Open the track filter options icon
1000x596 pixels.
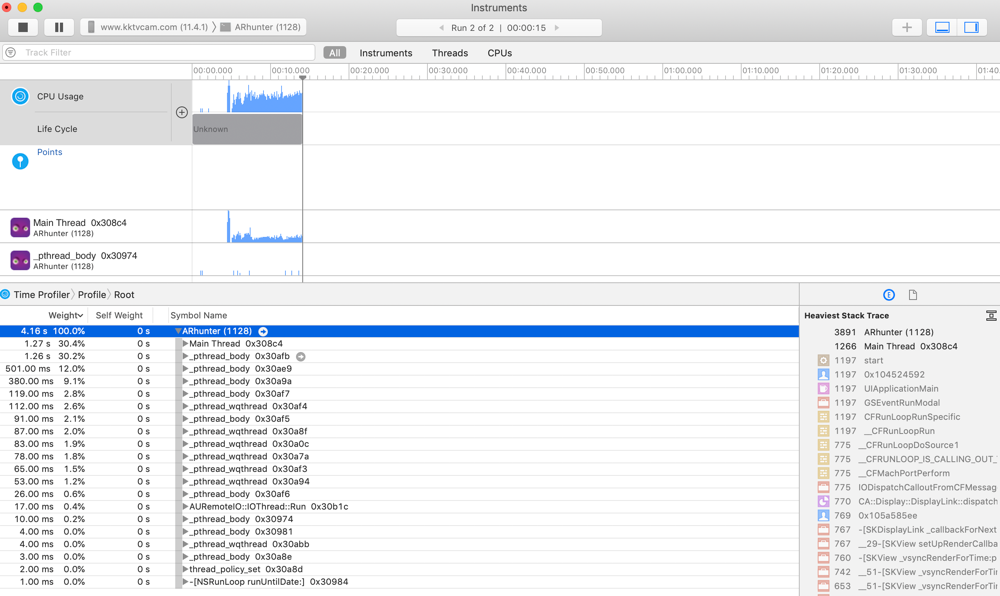(11, 52)
